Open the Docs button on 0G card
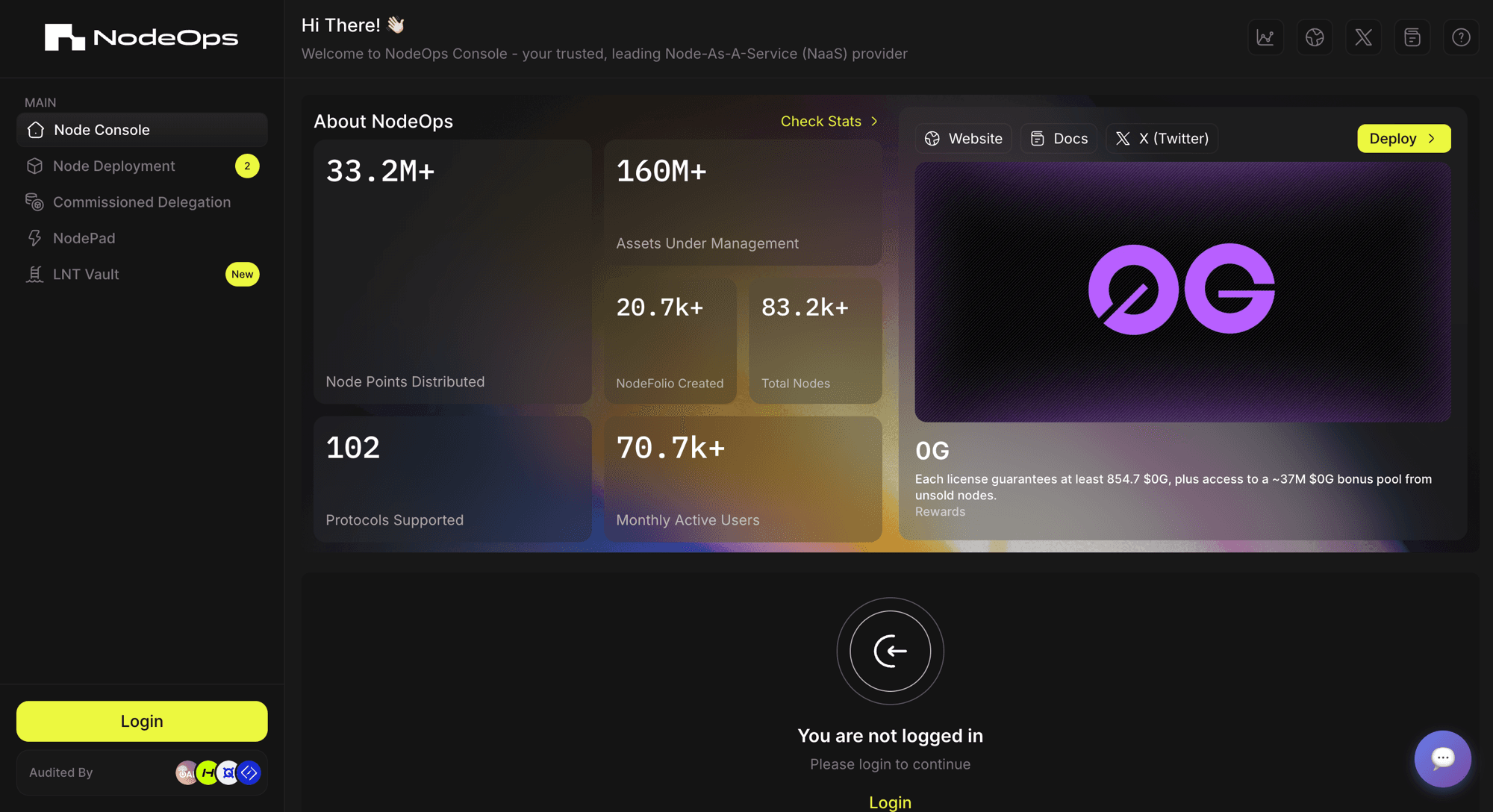Screen dimensions: 1493x812 click(x=1059, y=139)
